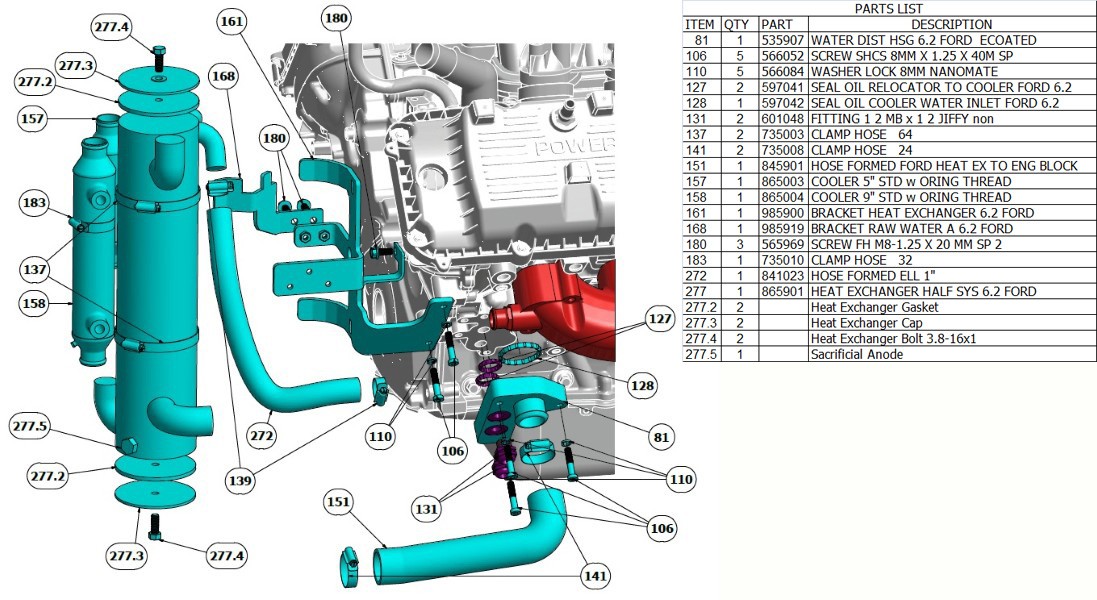Select the 81 water distribution housing callout
Image resolution: width=1097 pixels, height=600 pixels.
[660, 437]
